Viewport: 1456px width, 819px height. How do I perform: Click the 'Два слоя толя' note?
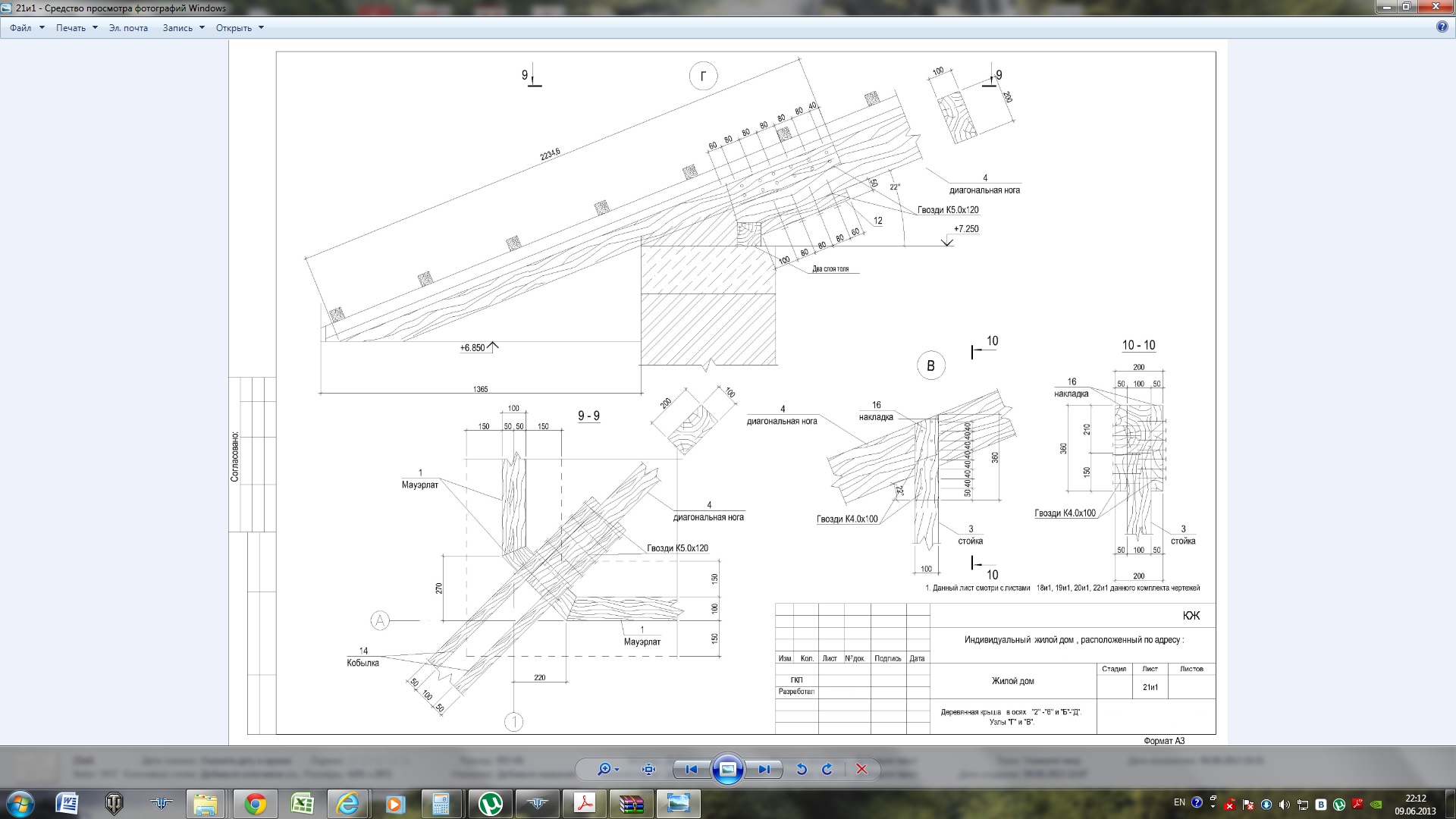coord(830,268)
